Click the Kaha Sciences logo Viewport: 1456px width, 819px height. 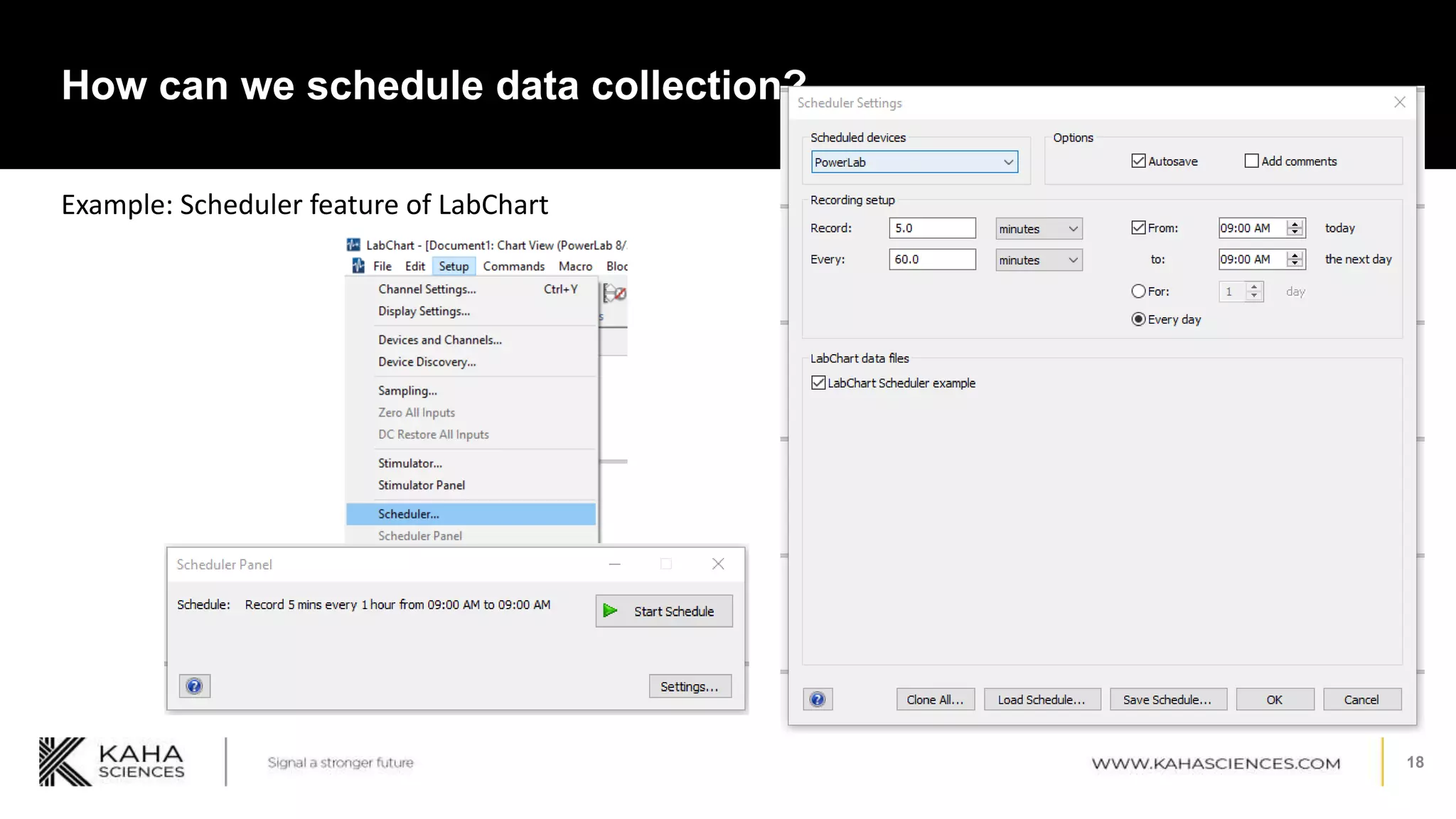[x=112, y=761]
